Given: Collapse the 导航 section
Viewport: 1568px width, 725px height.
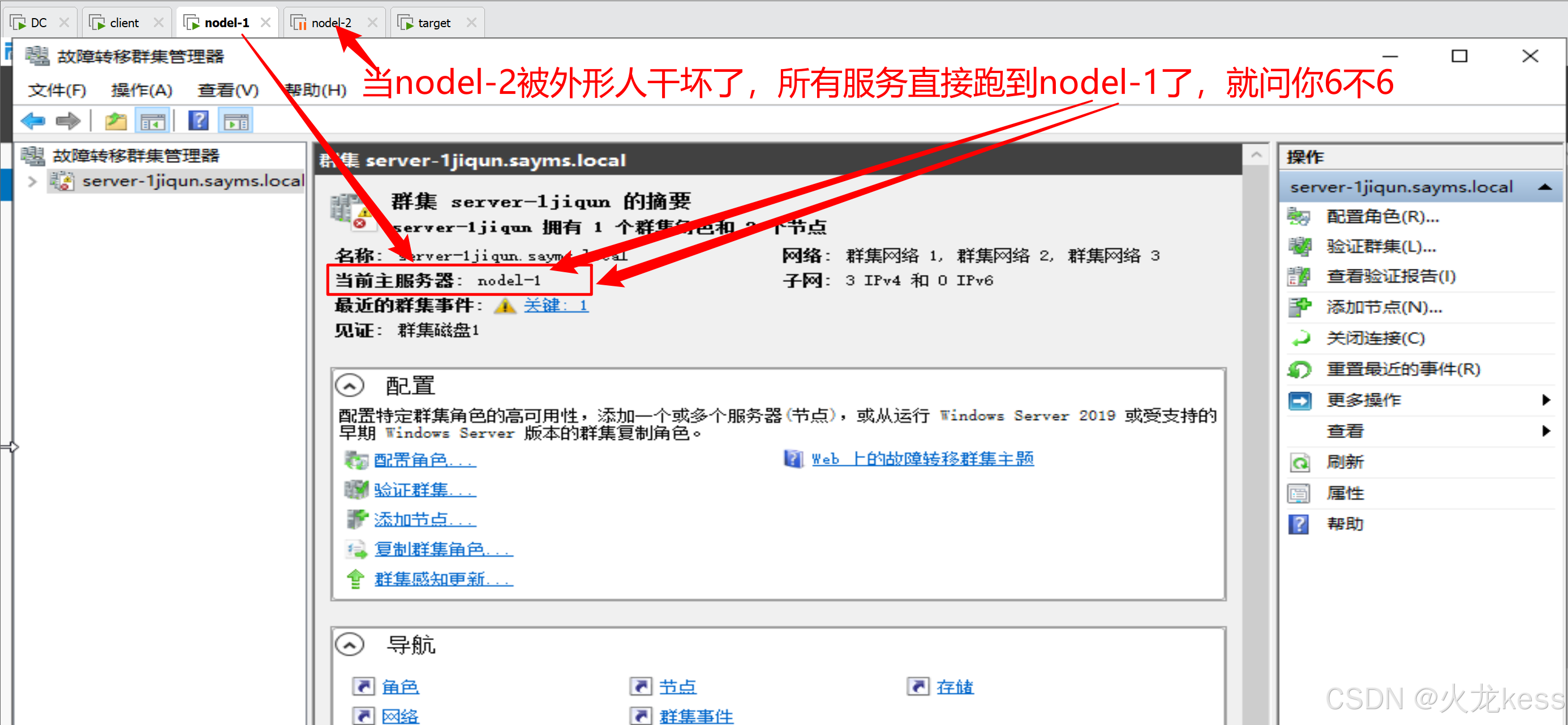Looking at the screenshot, I should pos(349,644).
